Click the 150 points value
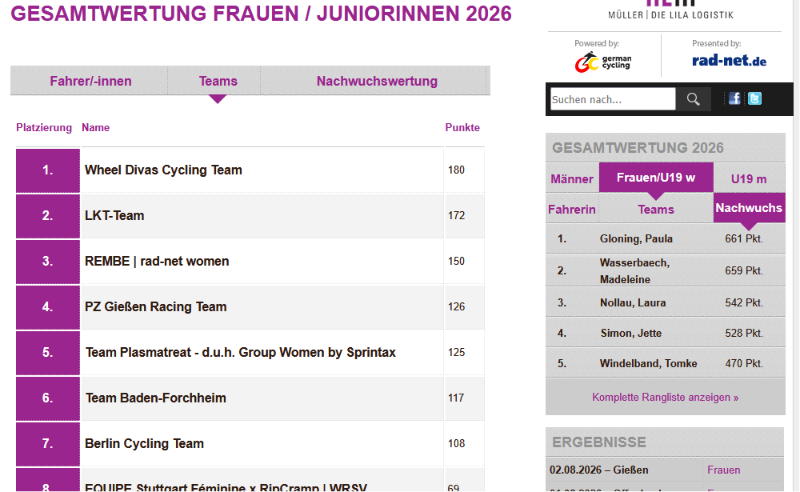Viewport: 800px width, 492px height. click(456, 261)
